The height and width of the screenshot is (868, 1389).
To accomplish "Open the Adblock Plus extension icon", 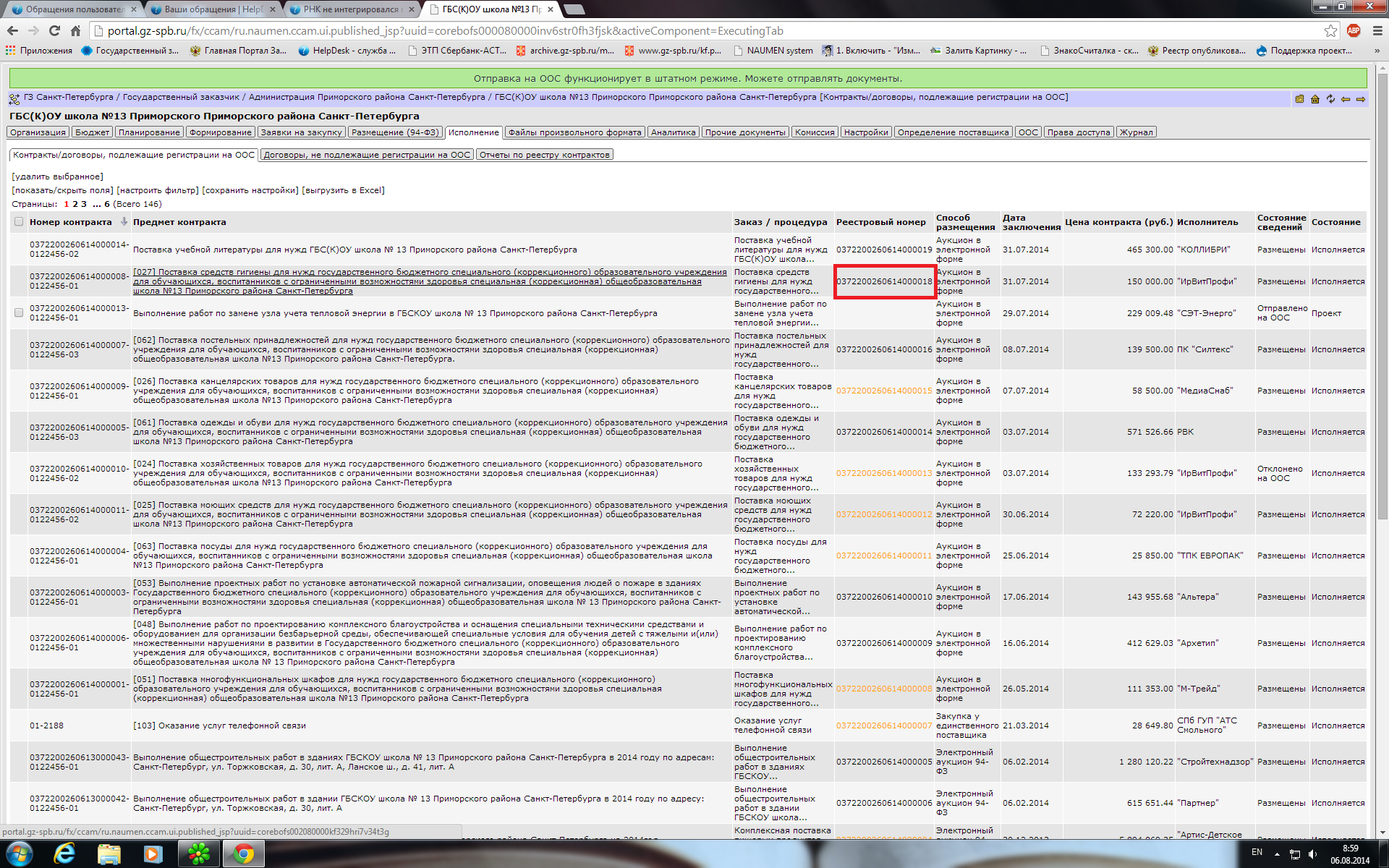I will pyautogui.click(x=1354, y=30).
